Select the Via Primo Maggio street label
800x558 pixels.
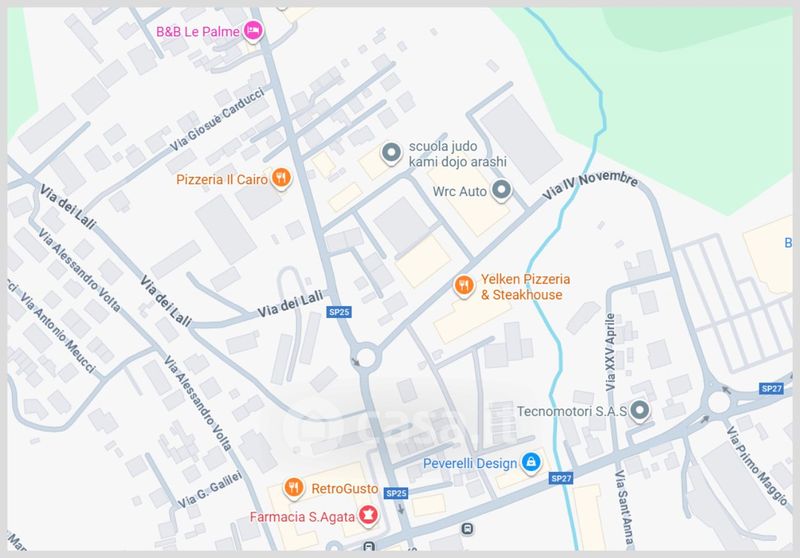(757, 466)
